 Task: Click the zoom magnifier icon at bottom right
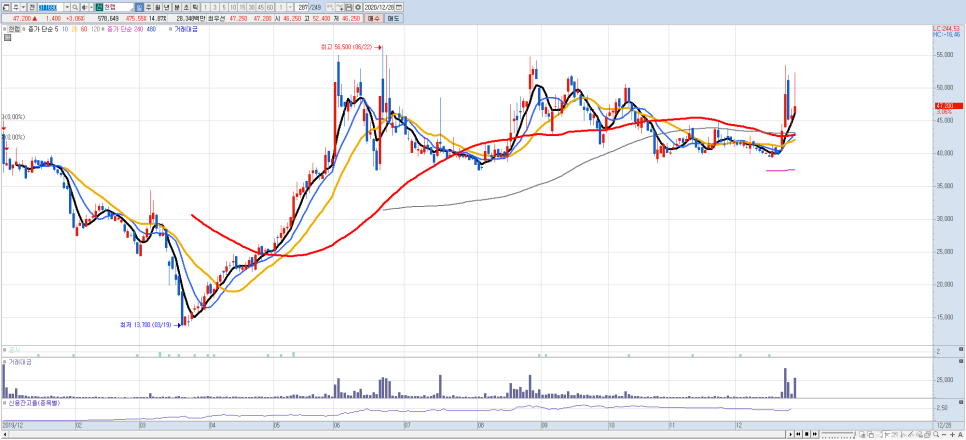point(936,434)
